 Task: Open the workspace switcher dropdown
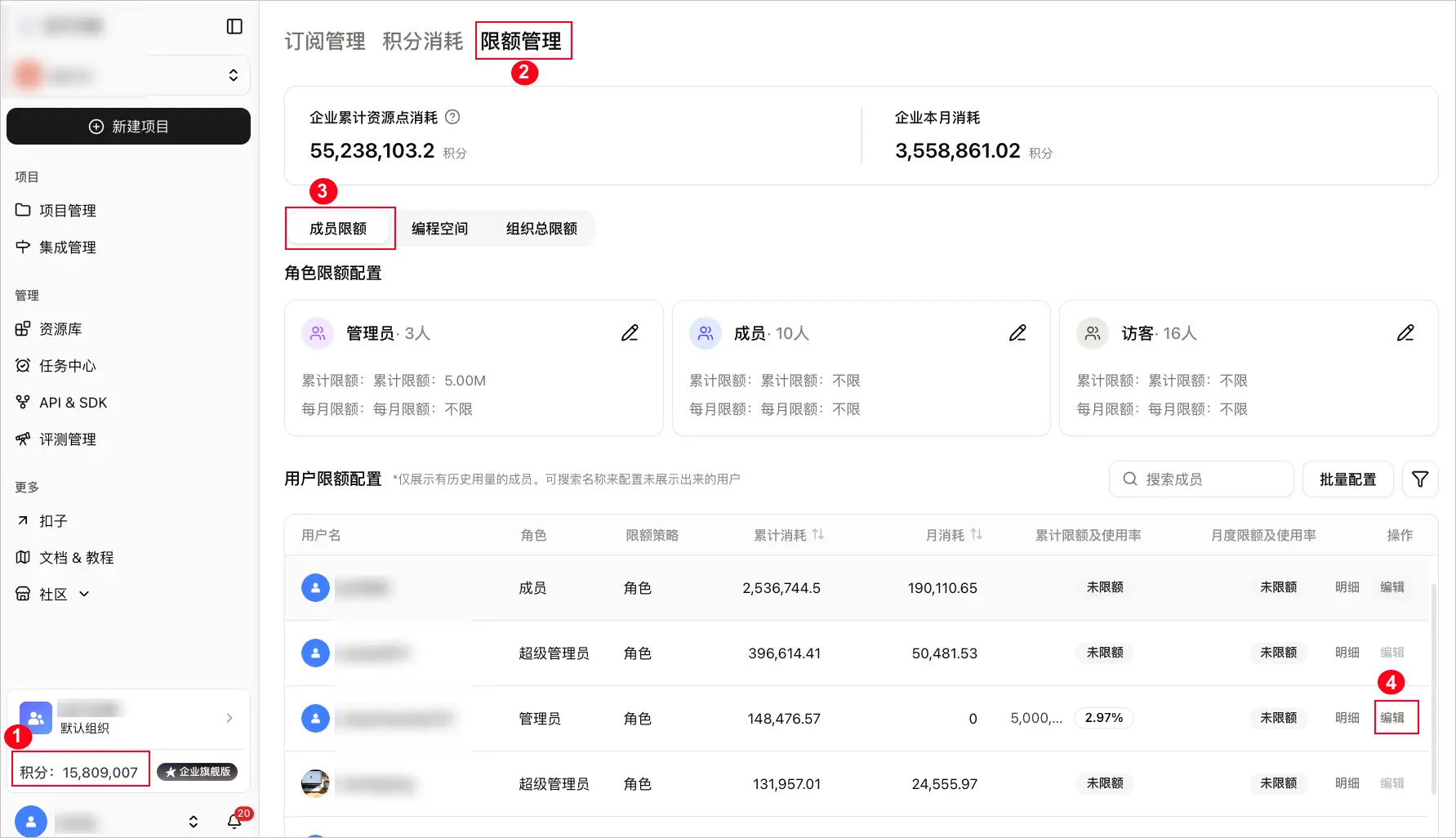(234, 75)
